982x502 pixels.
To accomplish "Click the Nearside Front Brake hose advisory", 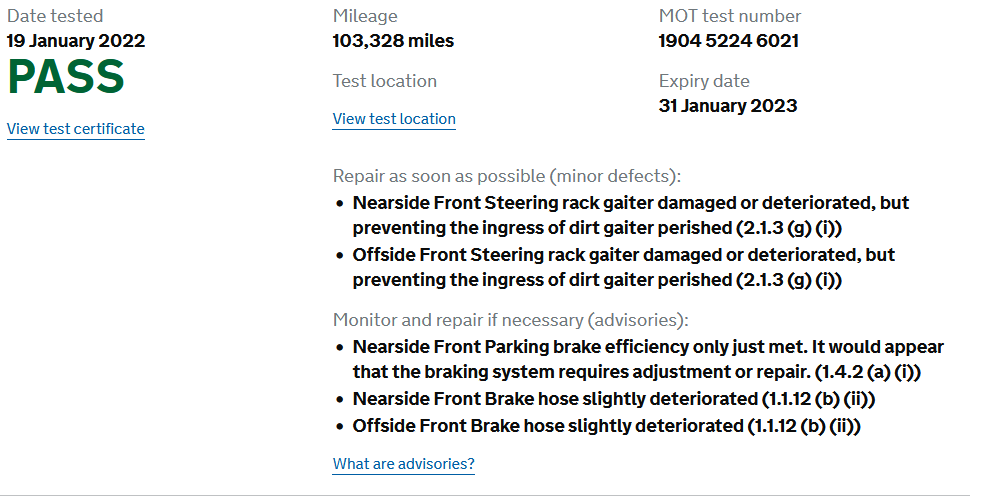I will (614, 399).
